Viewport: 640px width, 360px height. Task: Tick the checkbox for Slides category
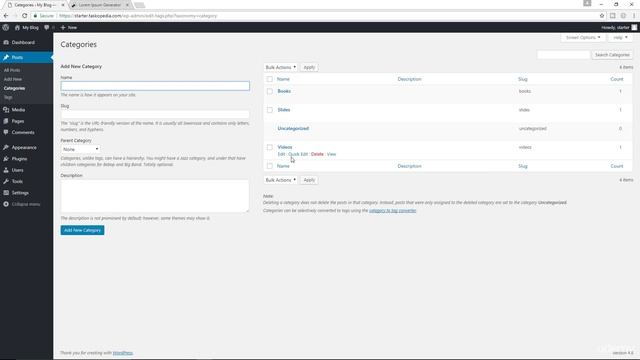coord(269,110)
